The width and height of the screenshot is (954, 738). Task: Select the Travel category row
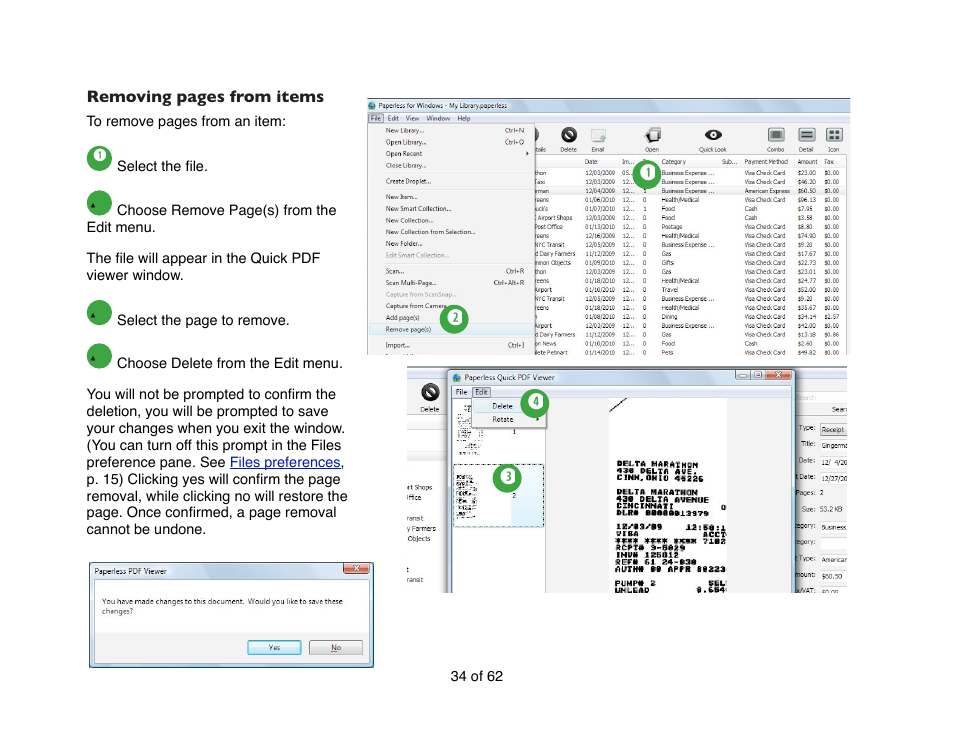[691, 290]
